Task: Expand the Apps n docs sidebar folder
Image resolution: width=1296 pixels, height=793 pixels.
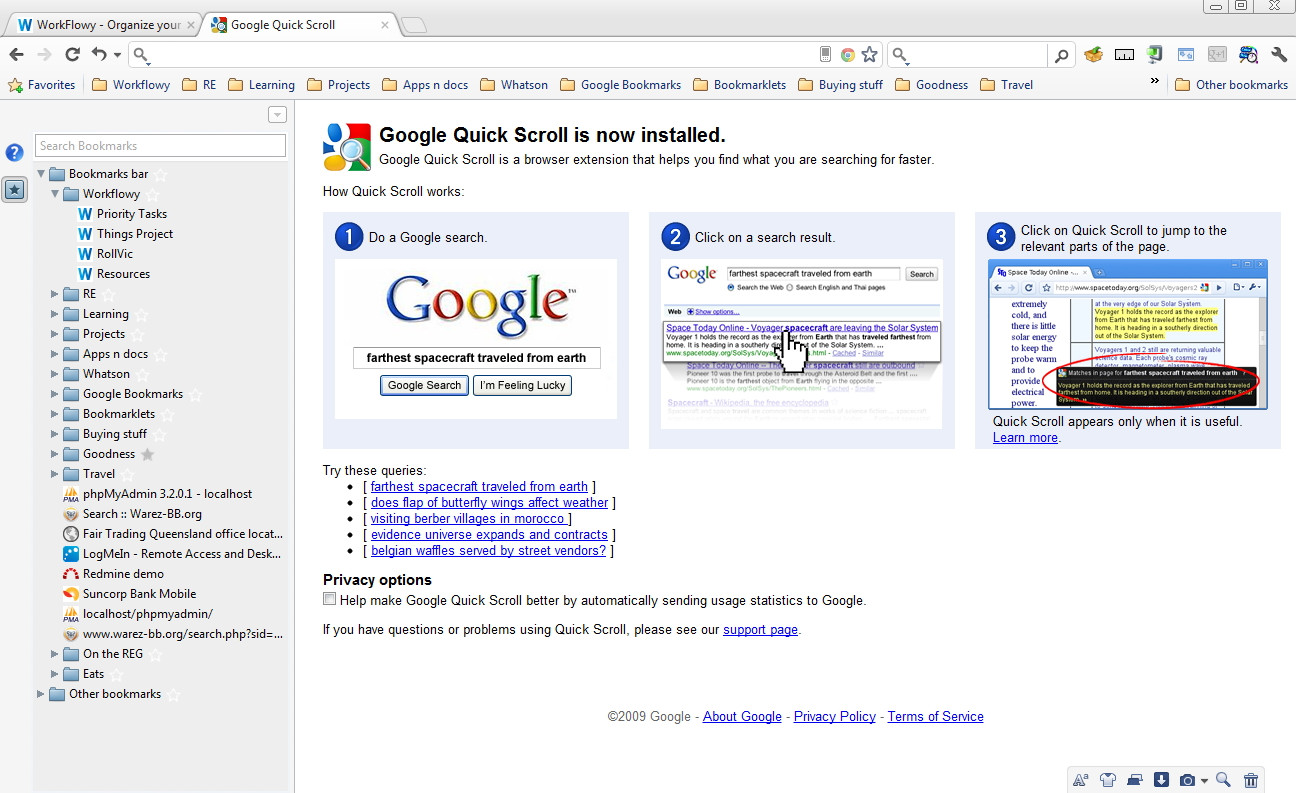Action: point(55,354)
